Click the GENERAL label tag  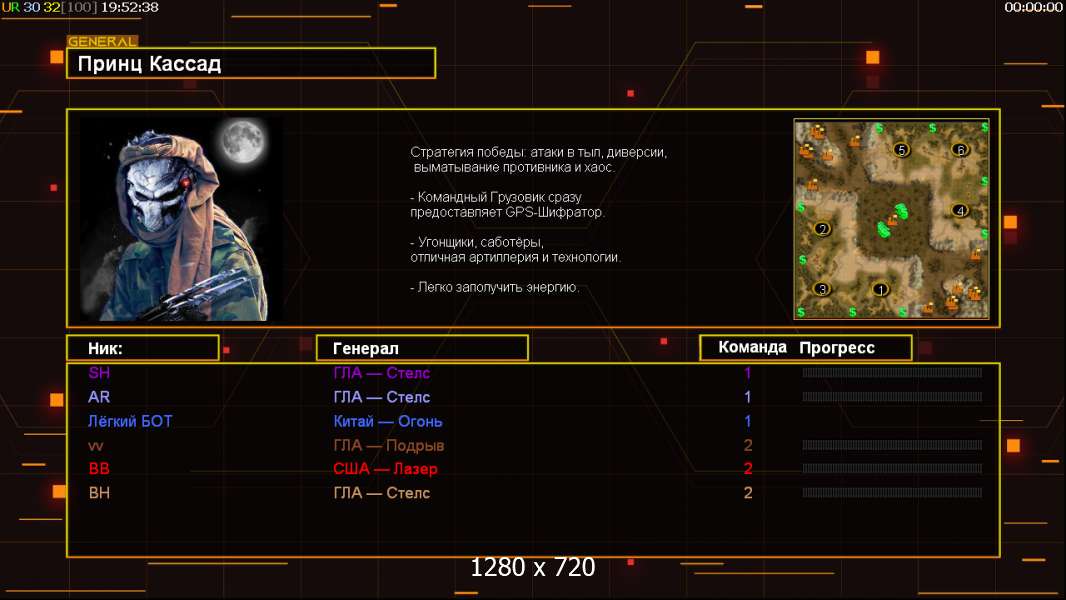click(x=102, y=41)
